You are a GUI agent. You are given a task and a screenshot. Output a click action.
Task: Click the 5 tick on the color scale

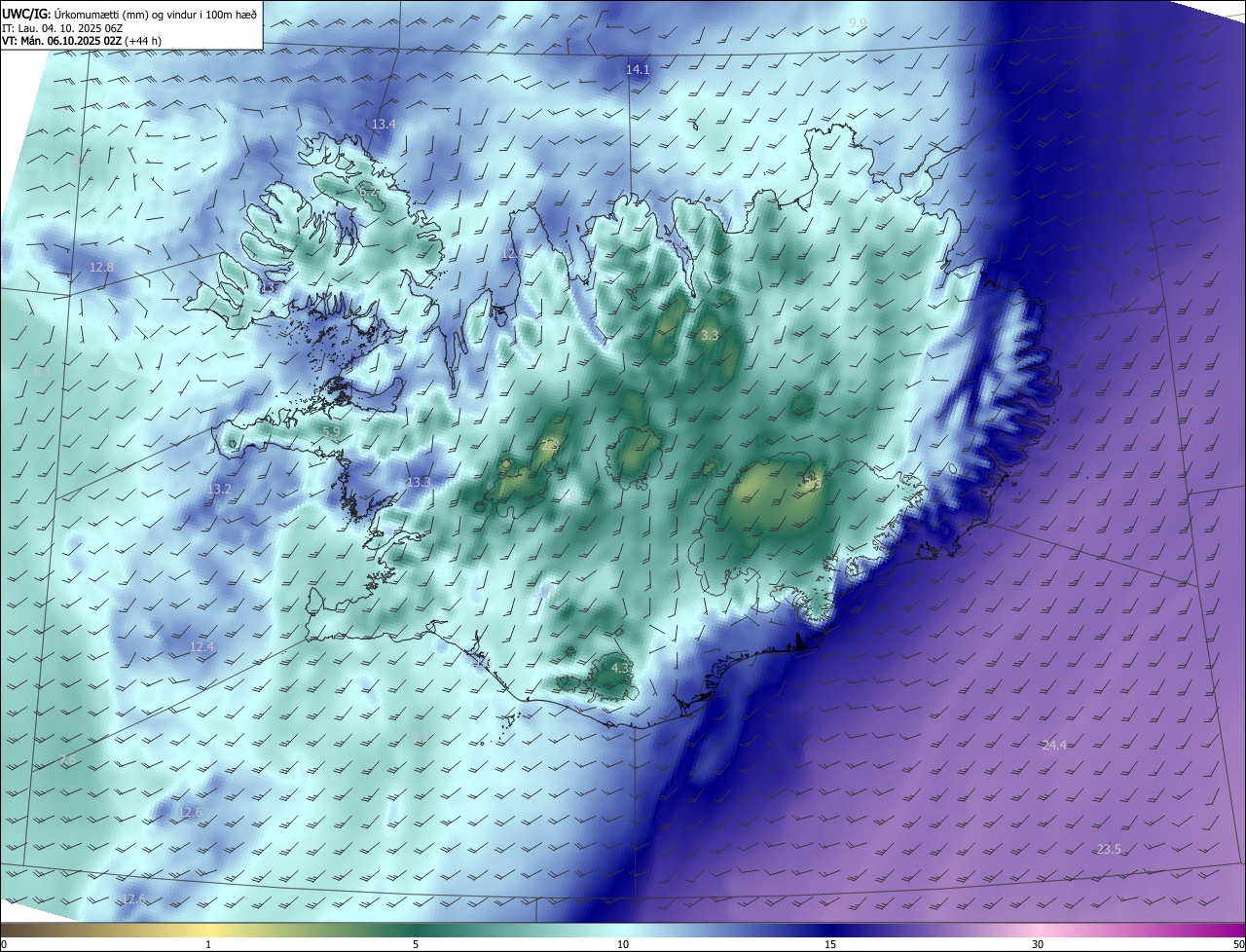tap(416, 944)
